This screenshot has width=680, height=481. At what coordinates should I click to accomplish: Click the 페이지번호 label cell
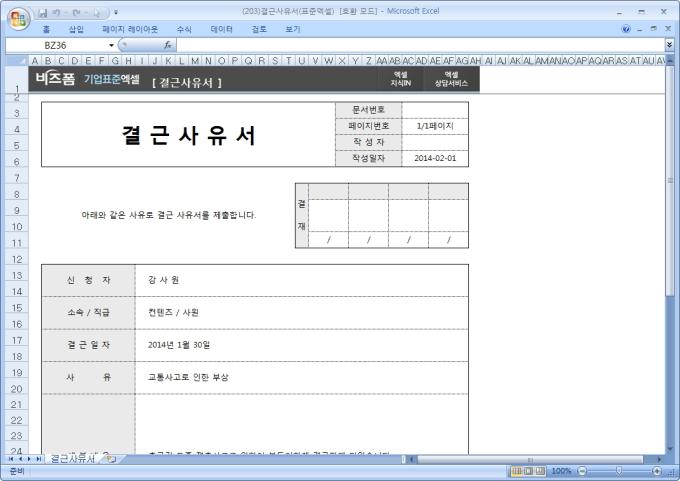tap(368, 126)
